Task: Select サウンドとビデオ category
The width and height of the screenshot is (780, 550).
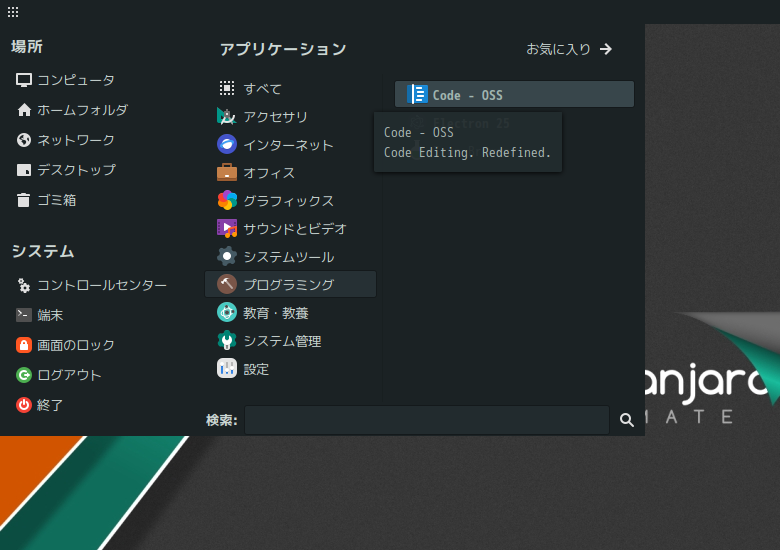Action: point(291,229)
